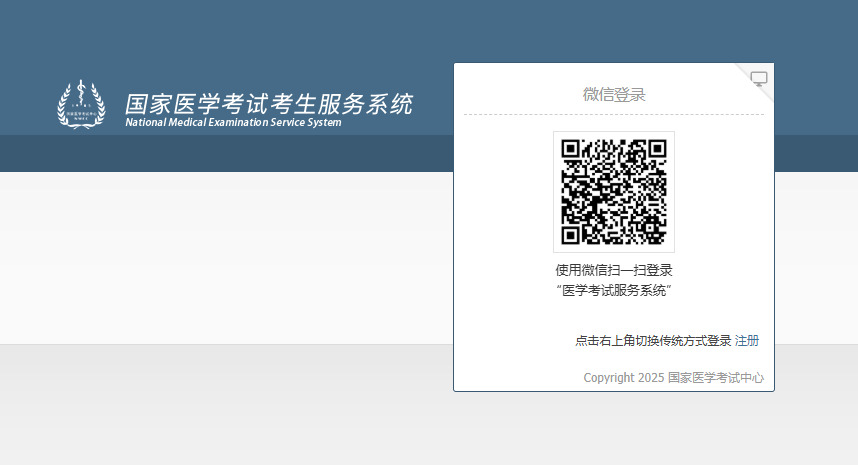The image size is (858, 465).
Task: Click the National Medical Examination Center logo emblem
Action: [82, 104]
